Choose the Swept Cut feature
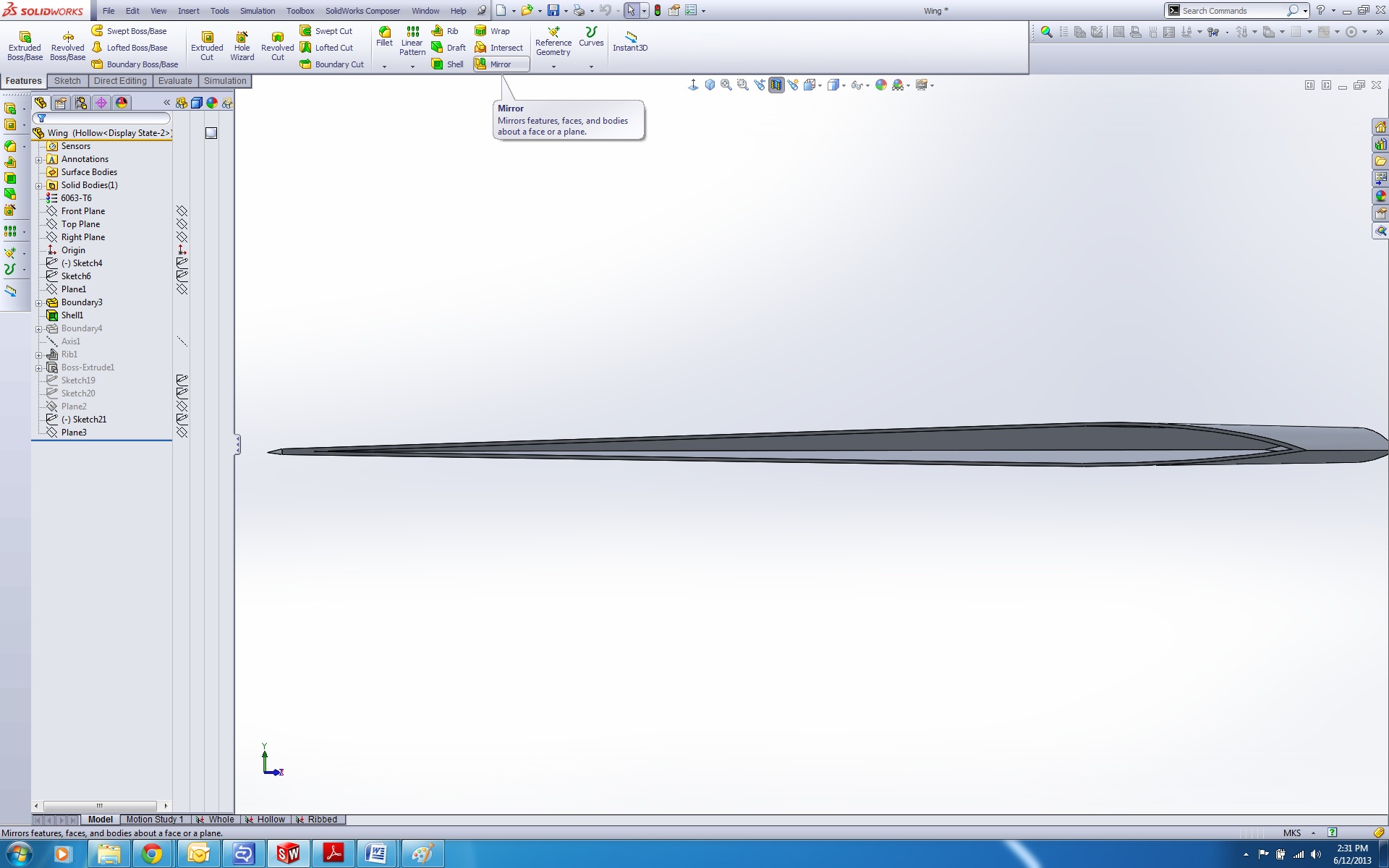This screenshot has height=868, width=1389. [326, 31]
